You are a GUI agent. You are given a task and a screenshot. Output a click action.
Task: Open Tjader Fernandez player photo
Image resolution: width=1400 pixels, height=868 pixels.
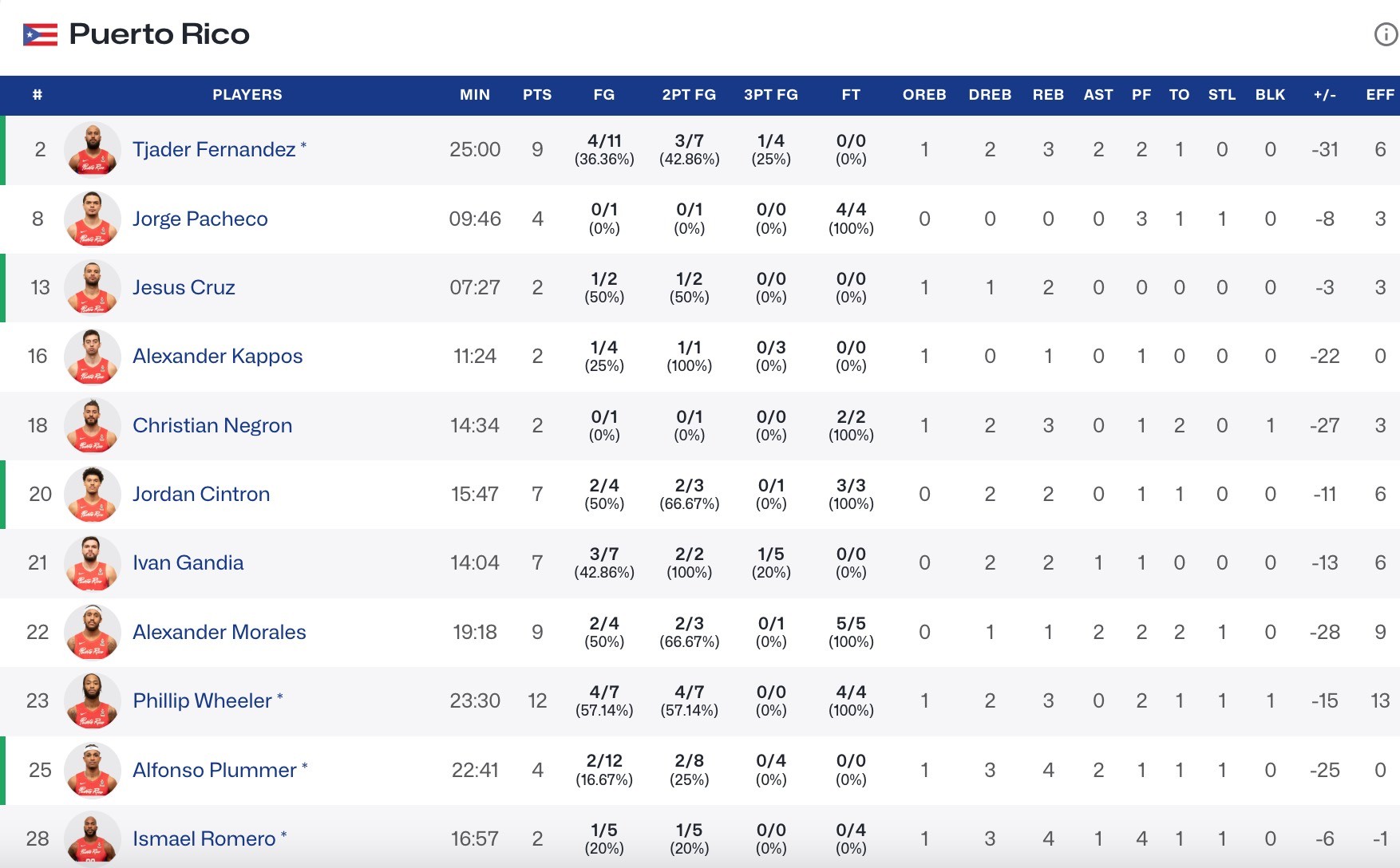[x=92, y=149]
